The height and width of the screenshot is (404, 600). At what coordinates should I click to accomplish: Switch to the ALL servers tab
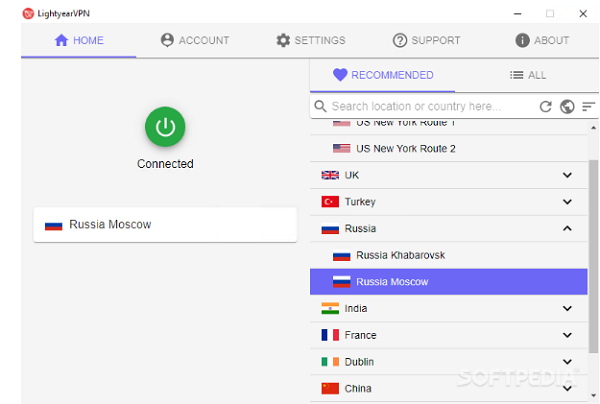(x=527, y=75)
